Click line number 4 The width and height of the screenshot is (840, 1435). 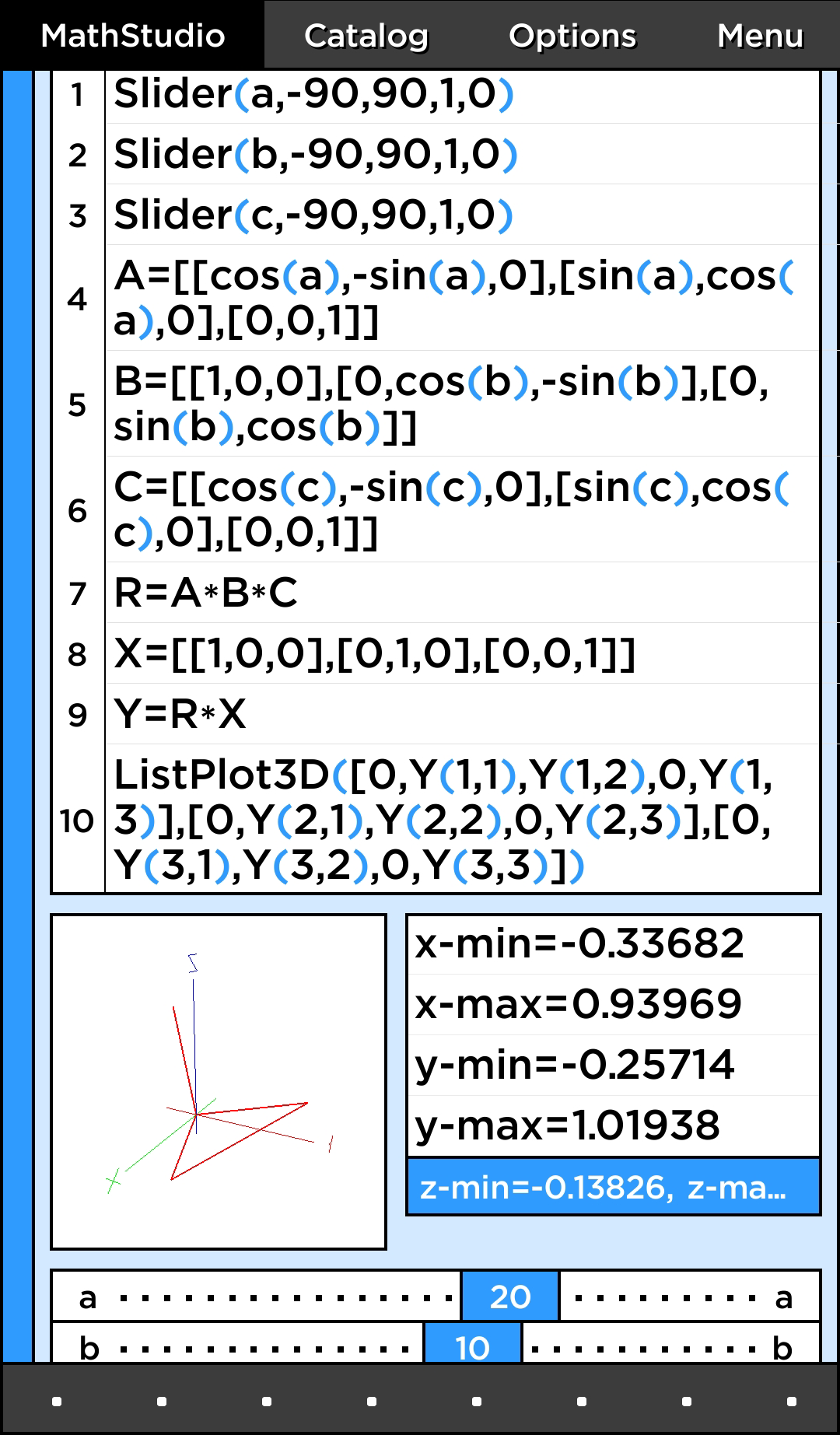click(x=78, y=298)
